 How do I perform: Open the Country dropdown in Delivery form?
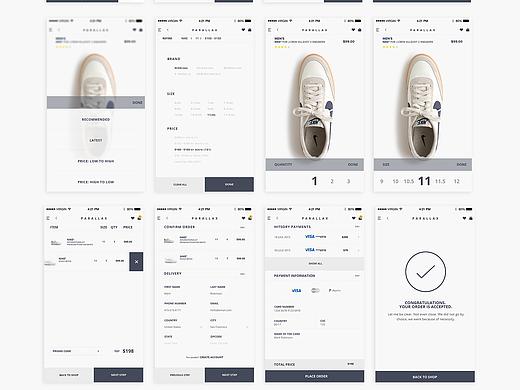point(183,327)
